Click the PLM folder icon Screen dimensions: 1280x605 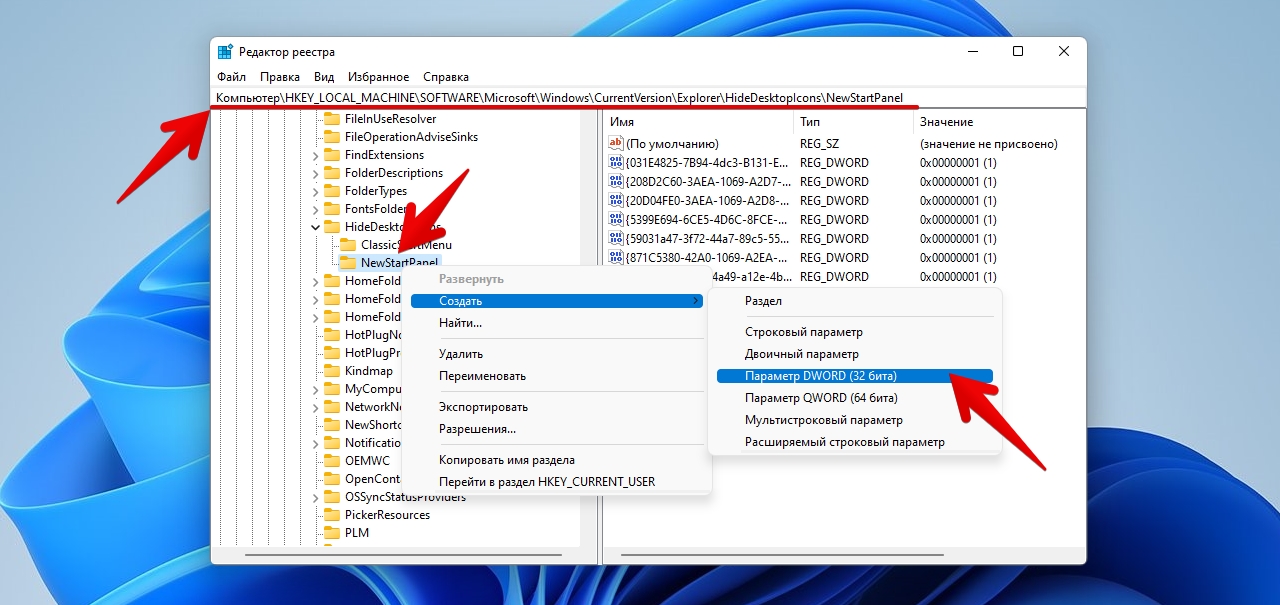coord(332,533)
